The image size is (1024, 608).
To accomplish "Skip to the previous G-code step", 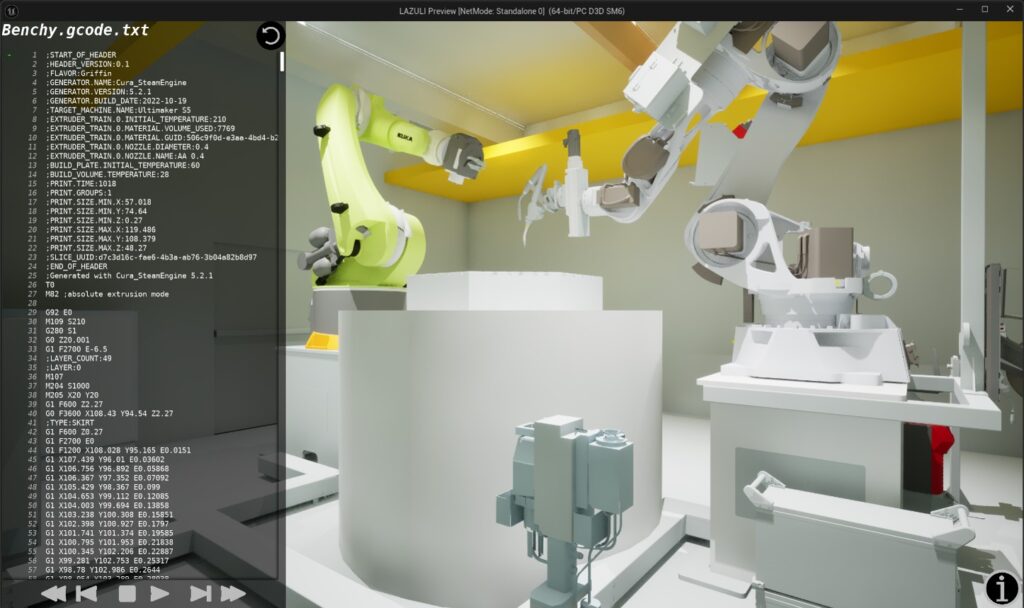I will (88, 593).
